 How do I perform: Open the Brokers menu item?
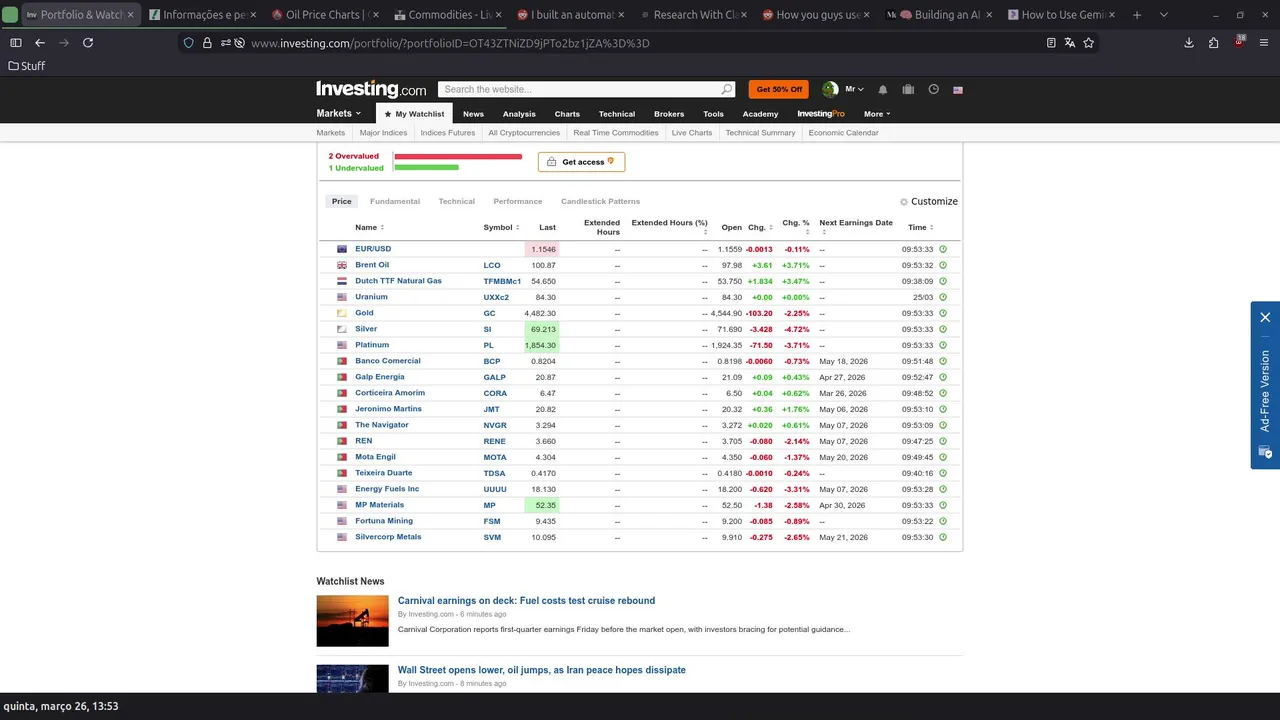(669, 114)
